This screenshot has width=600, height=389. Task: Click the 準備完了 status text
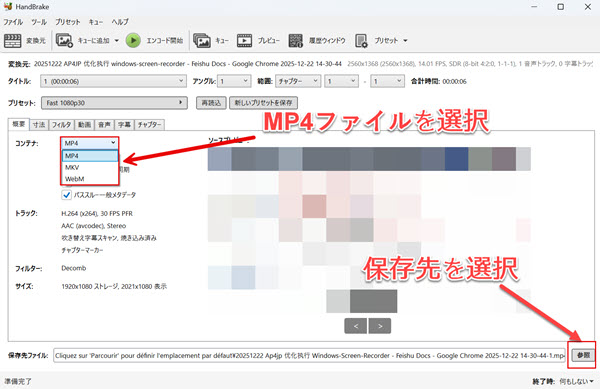[x=18, y=381]
